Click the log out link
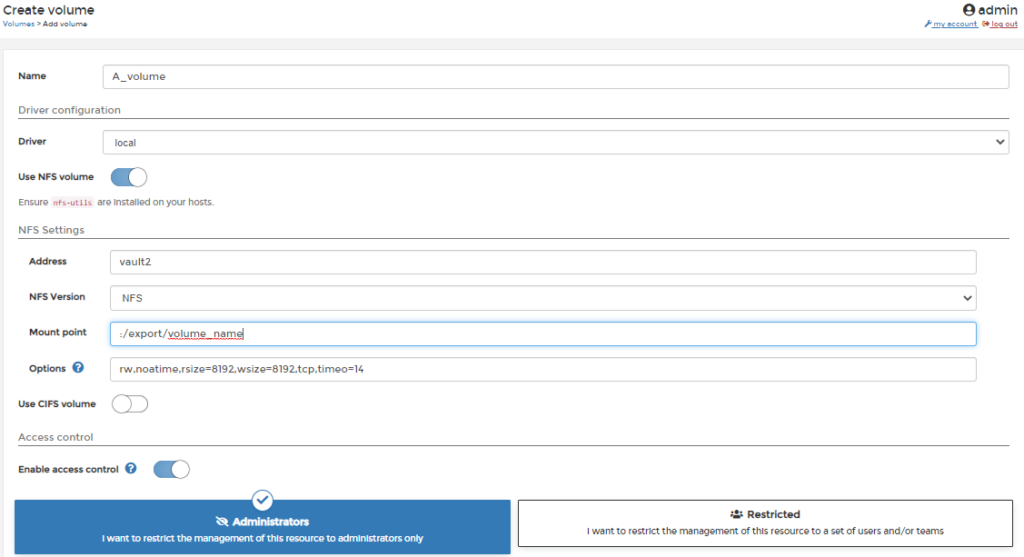Screen dimensions: 1024x557 point(1004,24)
